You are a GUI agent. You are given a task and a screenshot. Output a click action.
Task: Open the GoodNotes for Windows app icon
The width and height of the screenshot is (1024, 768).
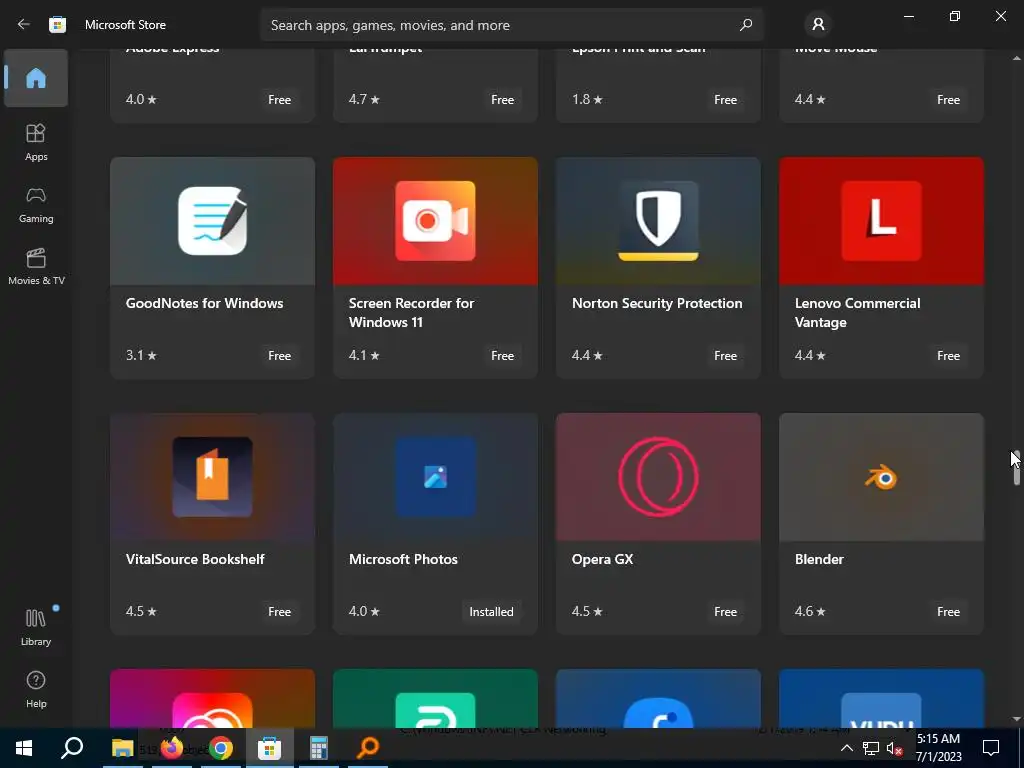(x=212, y=221)
